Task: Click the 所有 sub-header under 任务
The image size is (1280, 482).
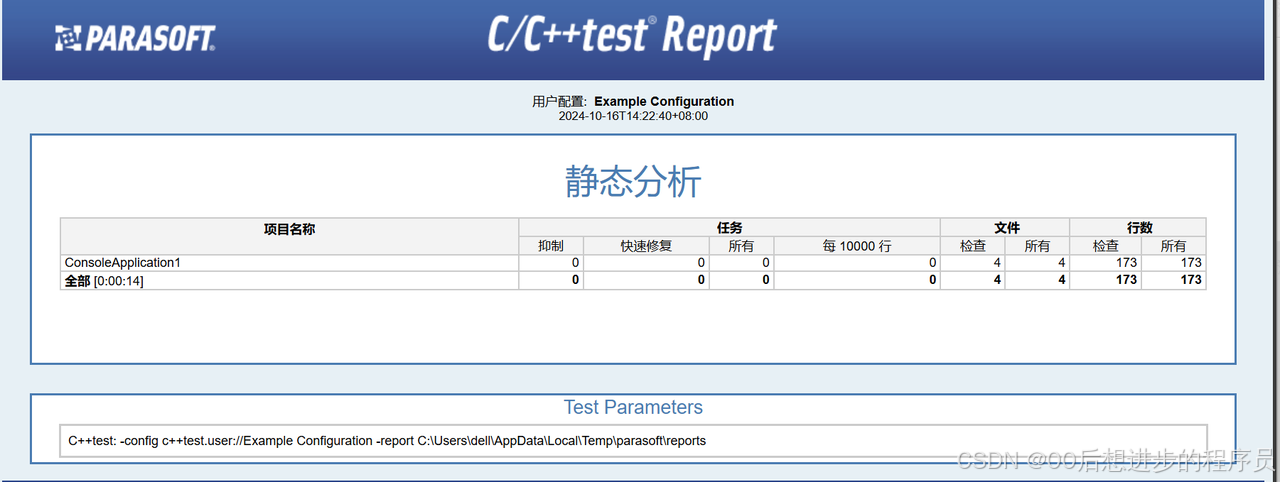Action: [x=741, y=246]
